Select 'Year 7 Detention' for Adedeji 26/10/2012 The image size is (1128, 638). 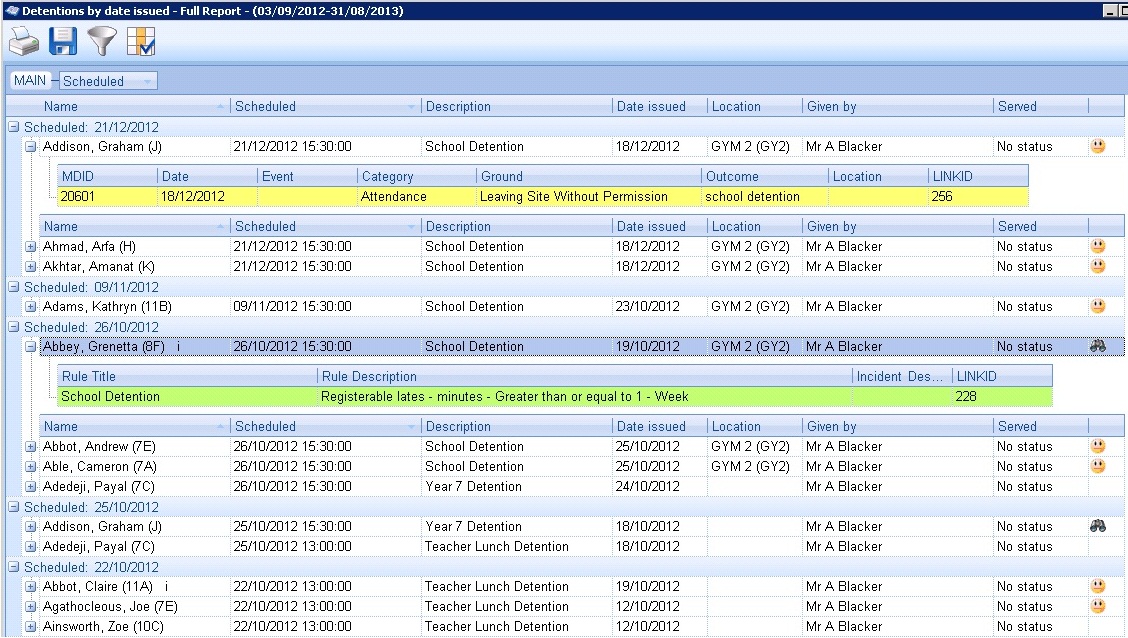517,486
